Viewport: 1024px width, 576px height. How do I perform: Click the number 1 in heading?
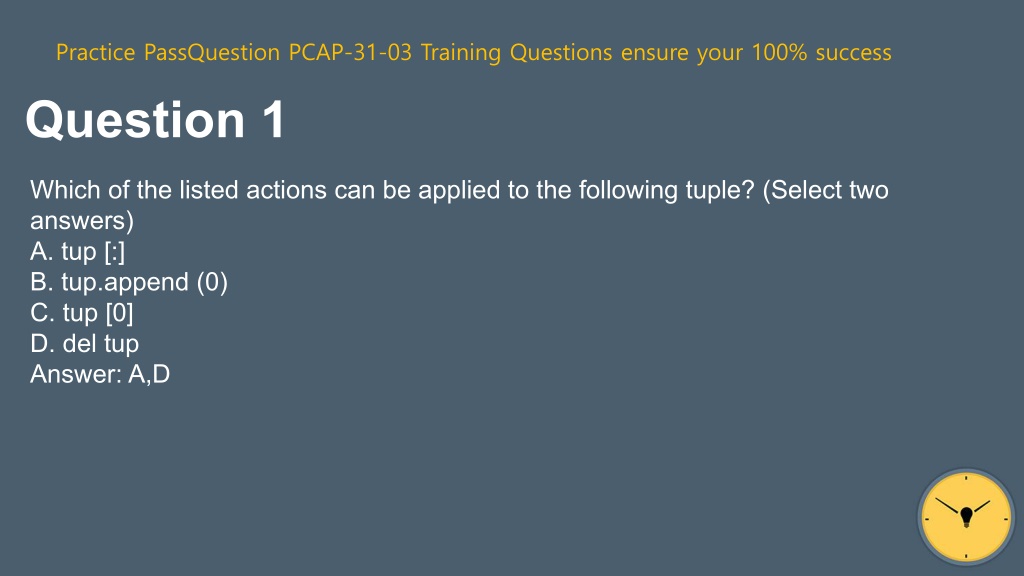coord(274,120)
